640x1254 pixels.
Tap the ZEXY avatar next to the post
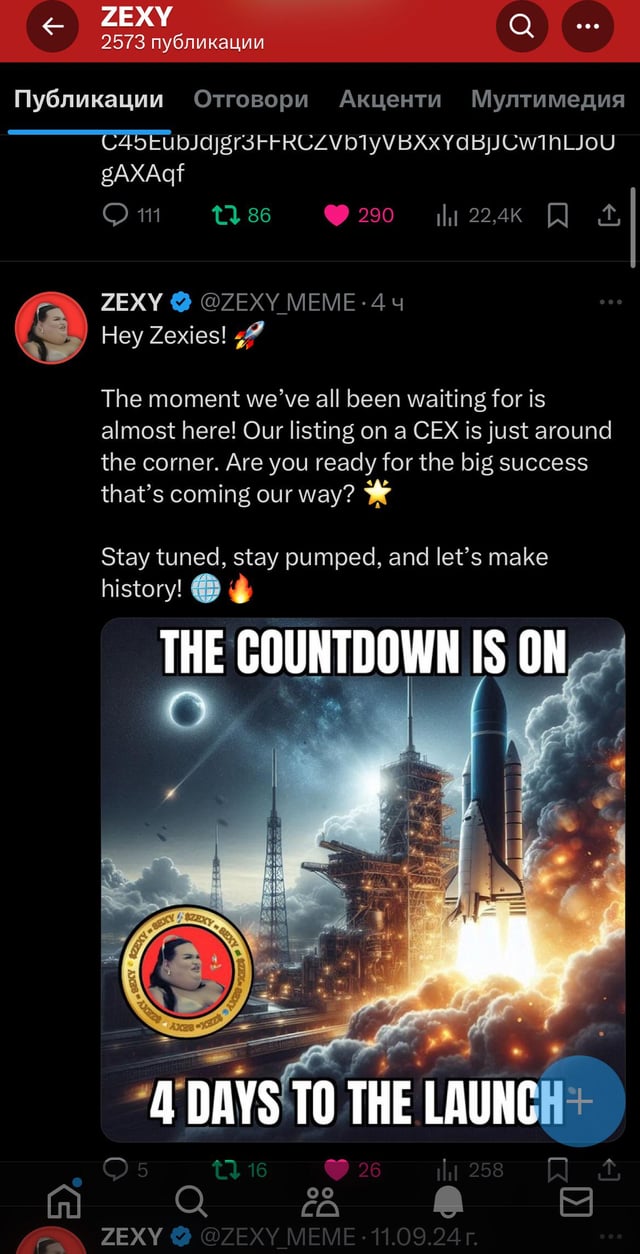click(51, 327)
